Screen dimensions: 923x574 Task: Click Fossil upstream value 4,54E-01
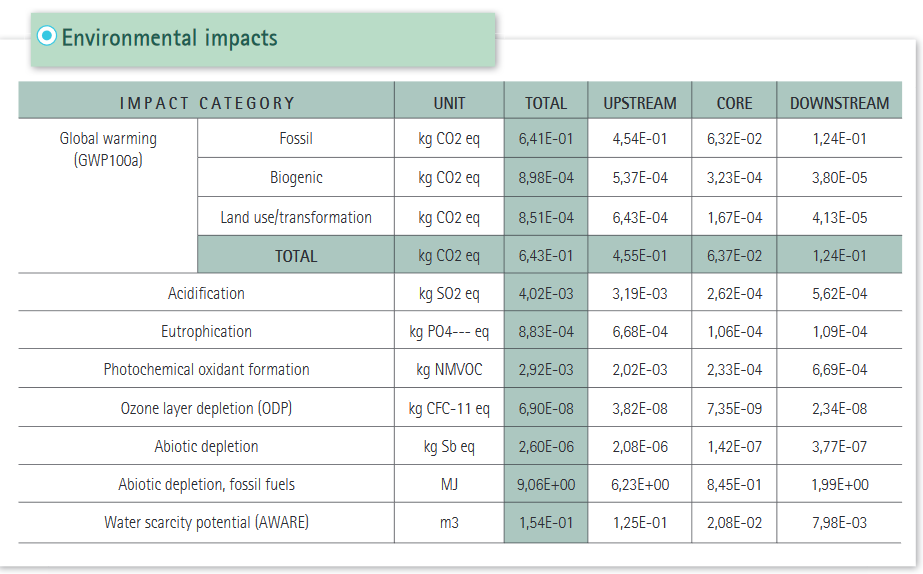[640, 138]
